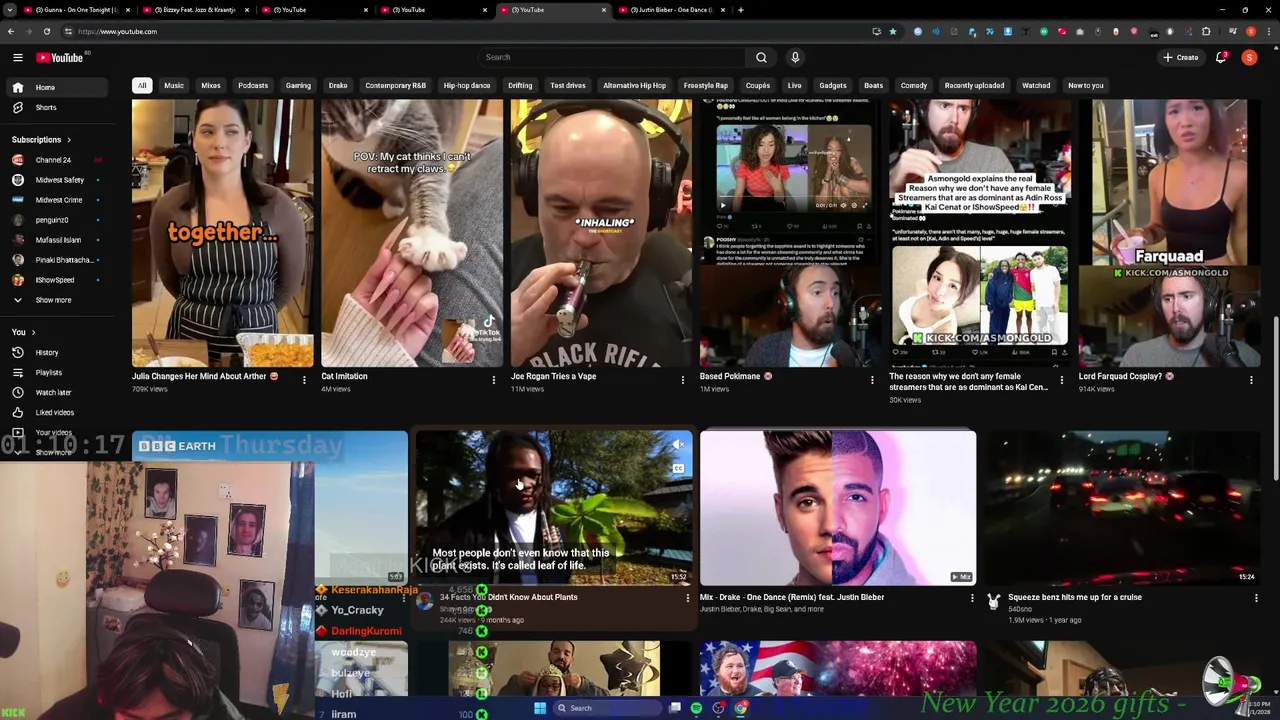
Task: Open the notifications bell
Action: coord(1220,57)
